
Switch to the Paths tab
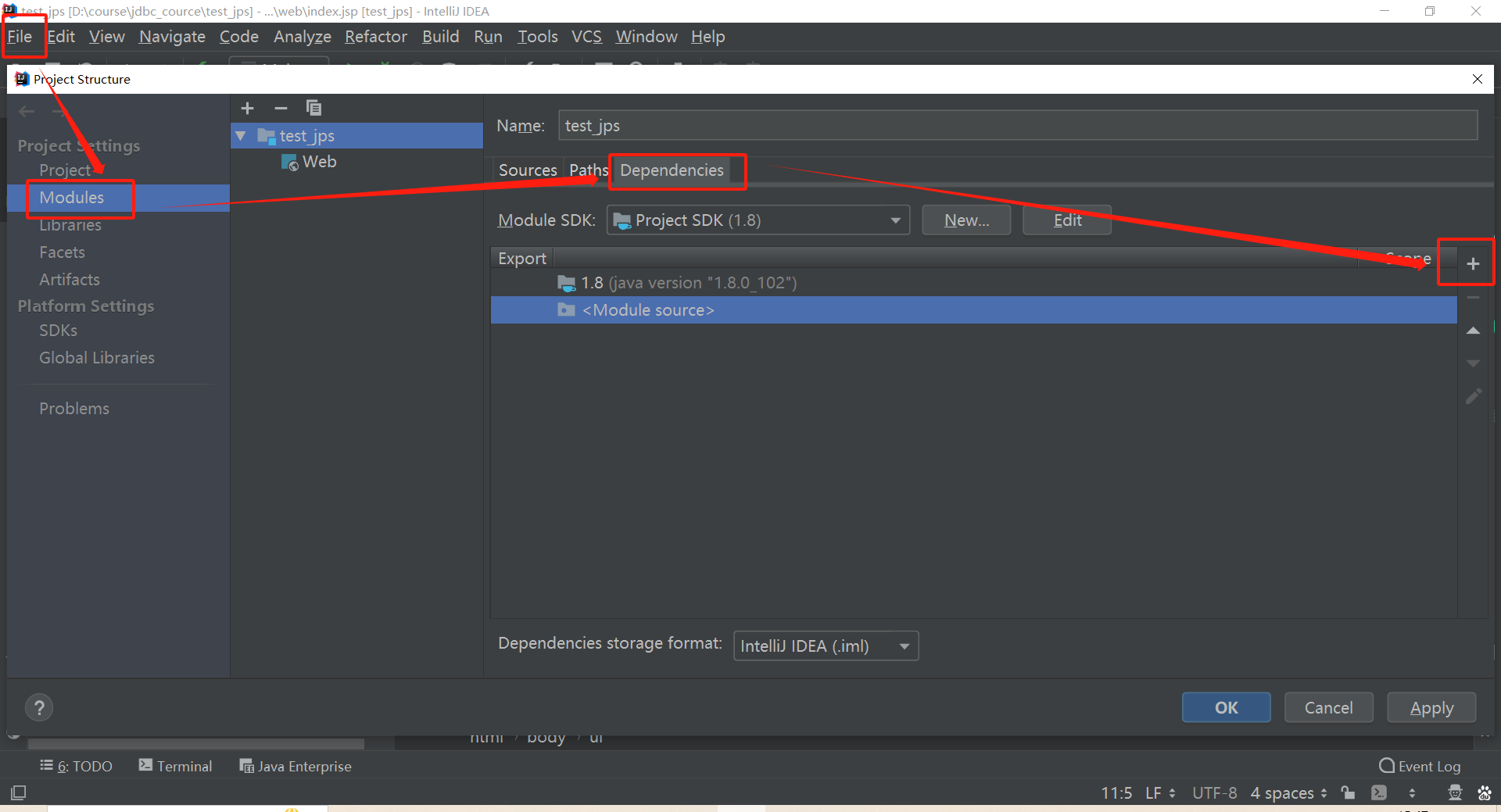point(588,170)
